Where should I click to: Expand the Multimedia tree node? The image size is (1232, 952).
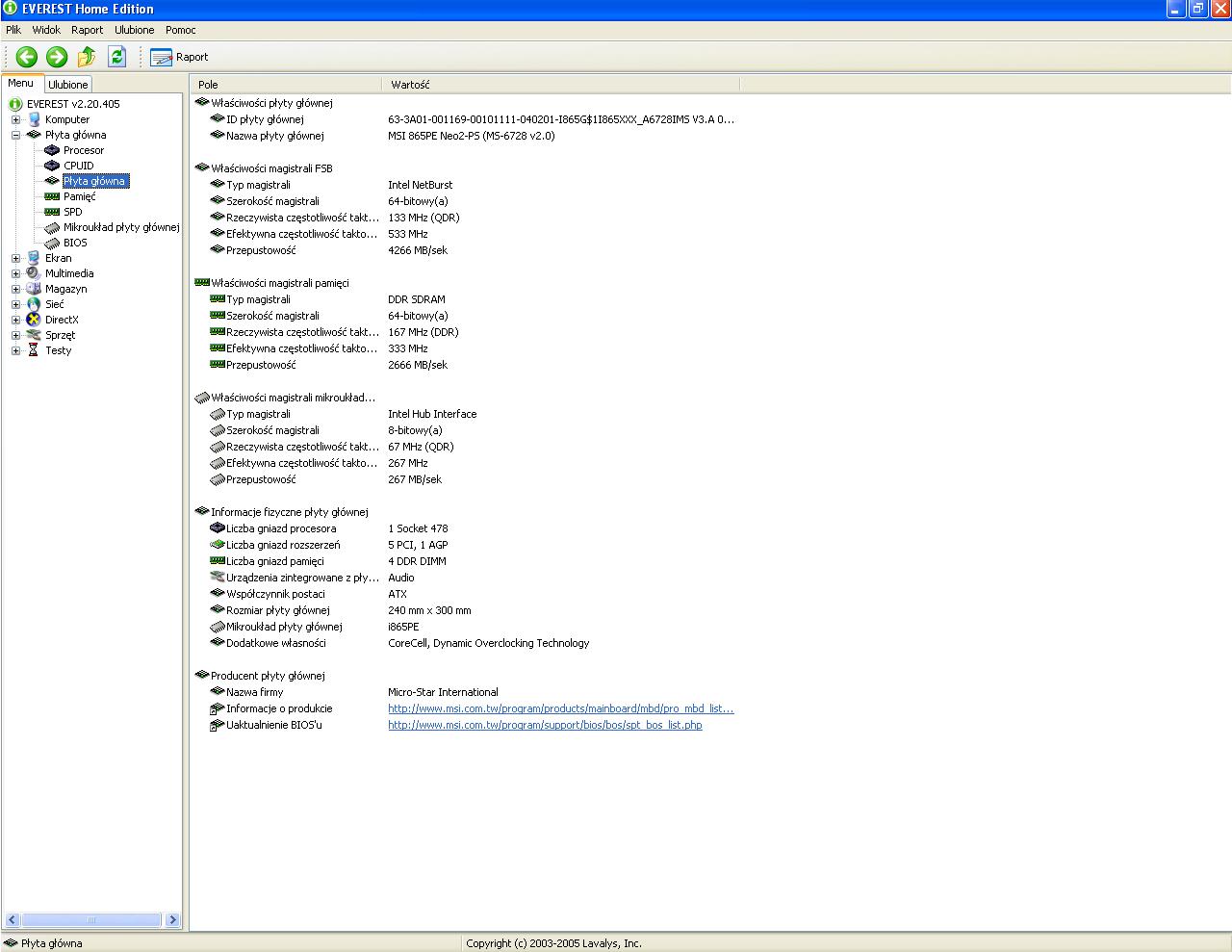pyautogui.click(x=15, y=273)
